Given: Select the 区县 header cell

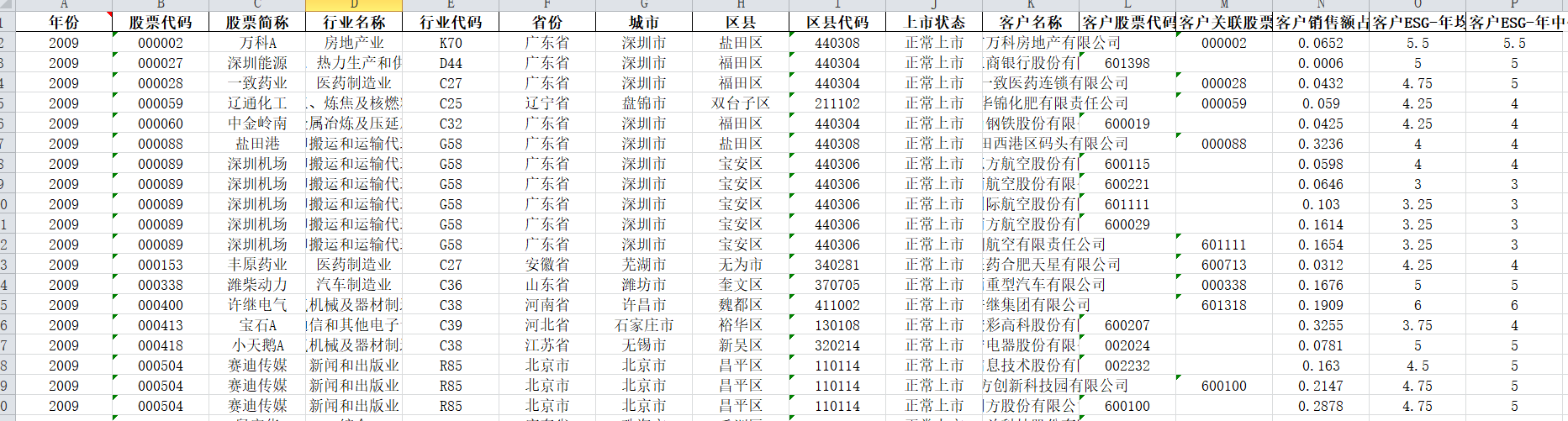Looking at the screenshot, I should click(x=741, y=23).
